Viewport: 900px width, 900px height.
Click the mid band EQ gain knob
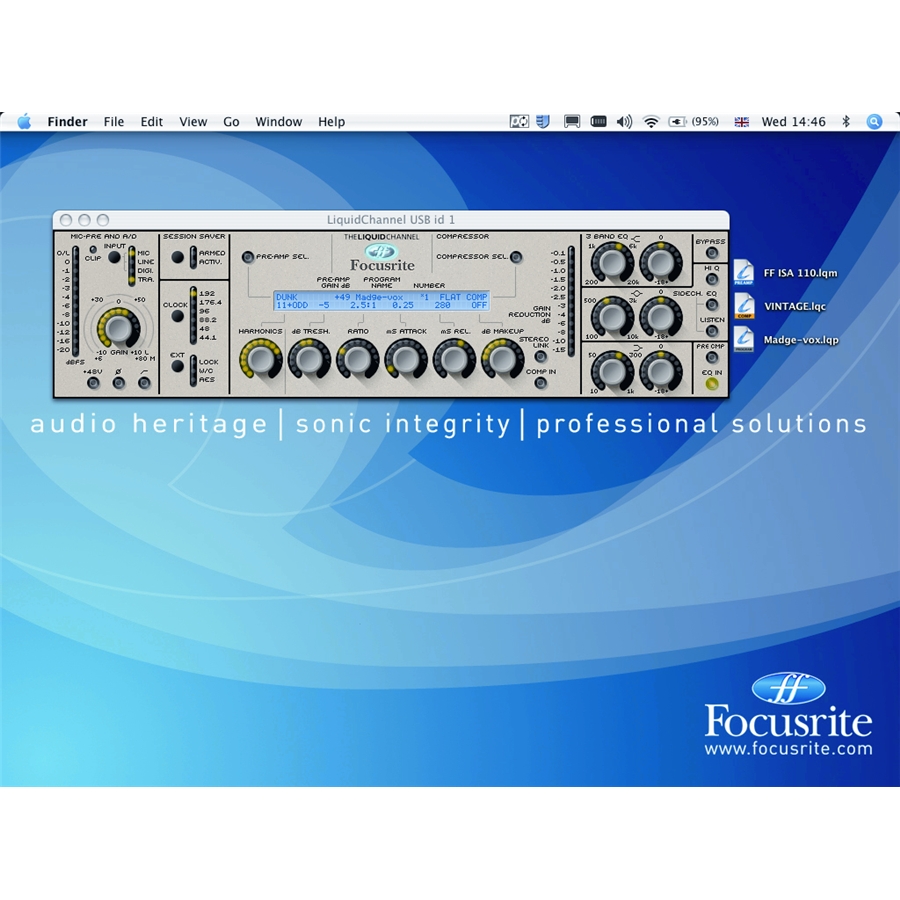coord(661,316)
